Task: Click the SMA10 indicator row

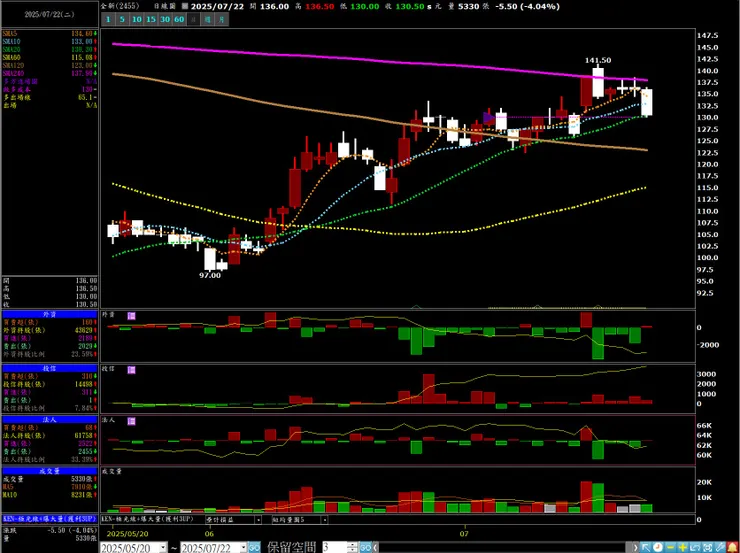Action: 50,42
